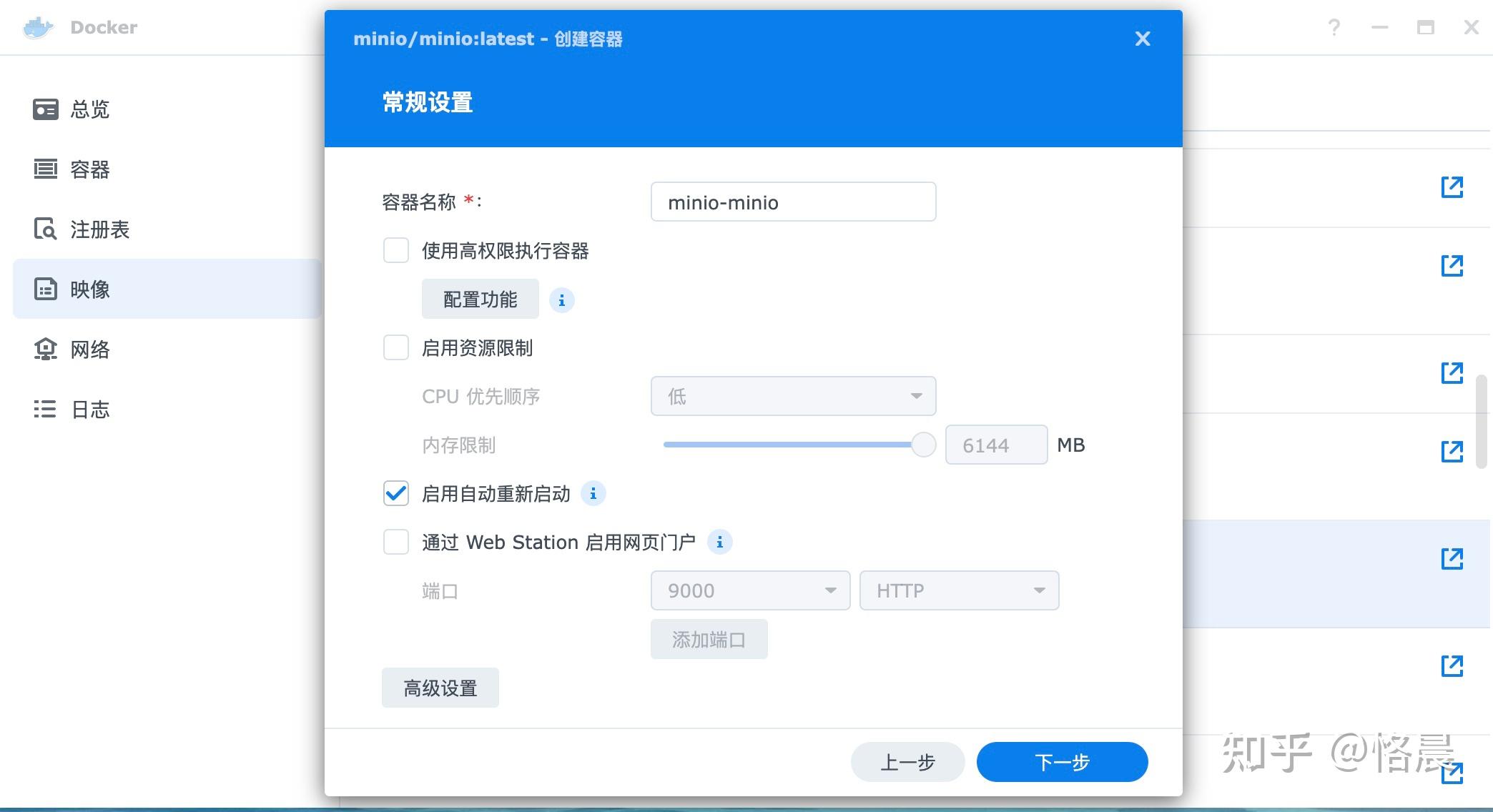Click the 容器名称 name input field
1493x812 pixels.
pos(793,202)
